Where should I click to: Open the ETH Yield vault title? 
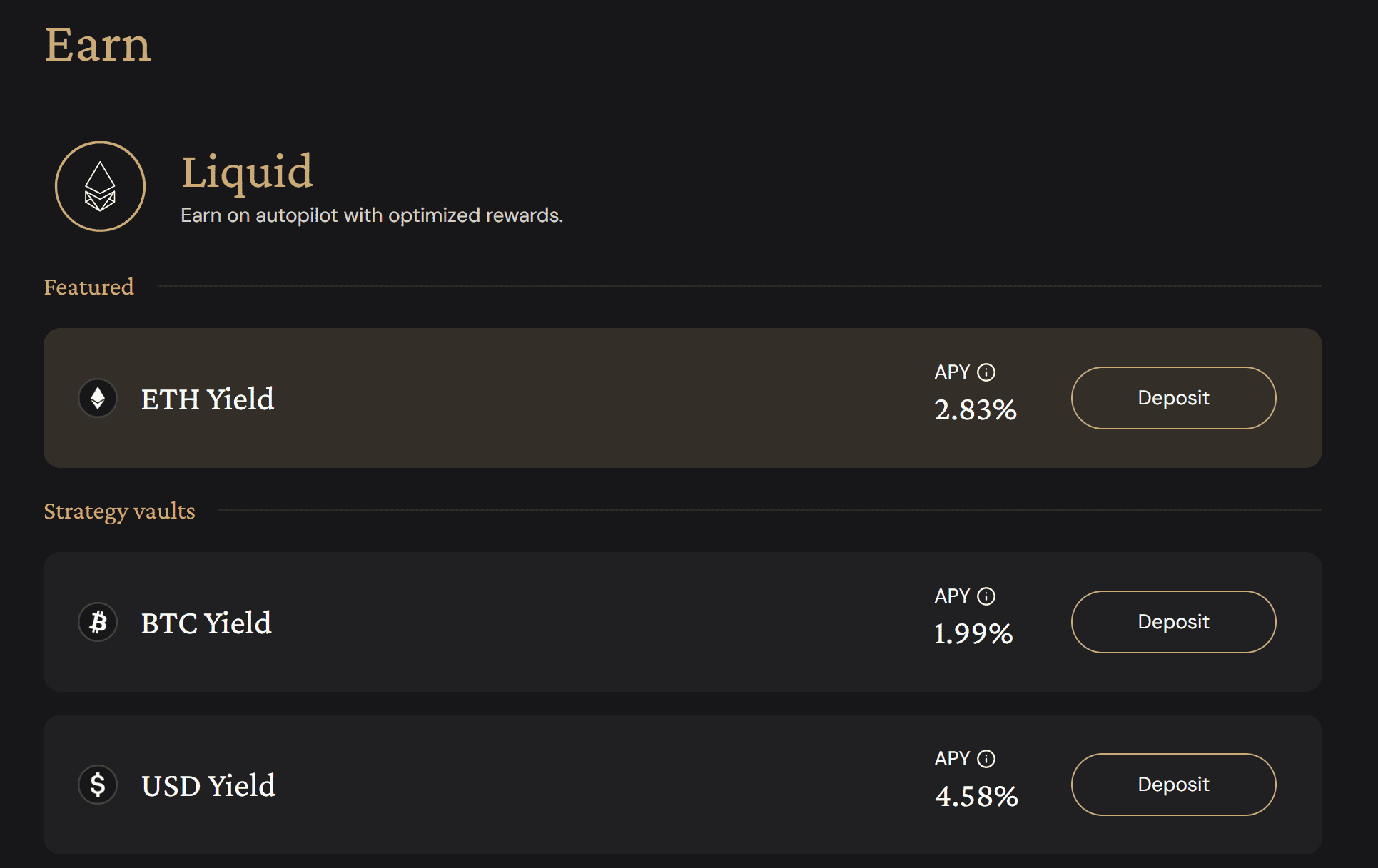(x=208, y=399)
